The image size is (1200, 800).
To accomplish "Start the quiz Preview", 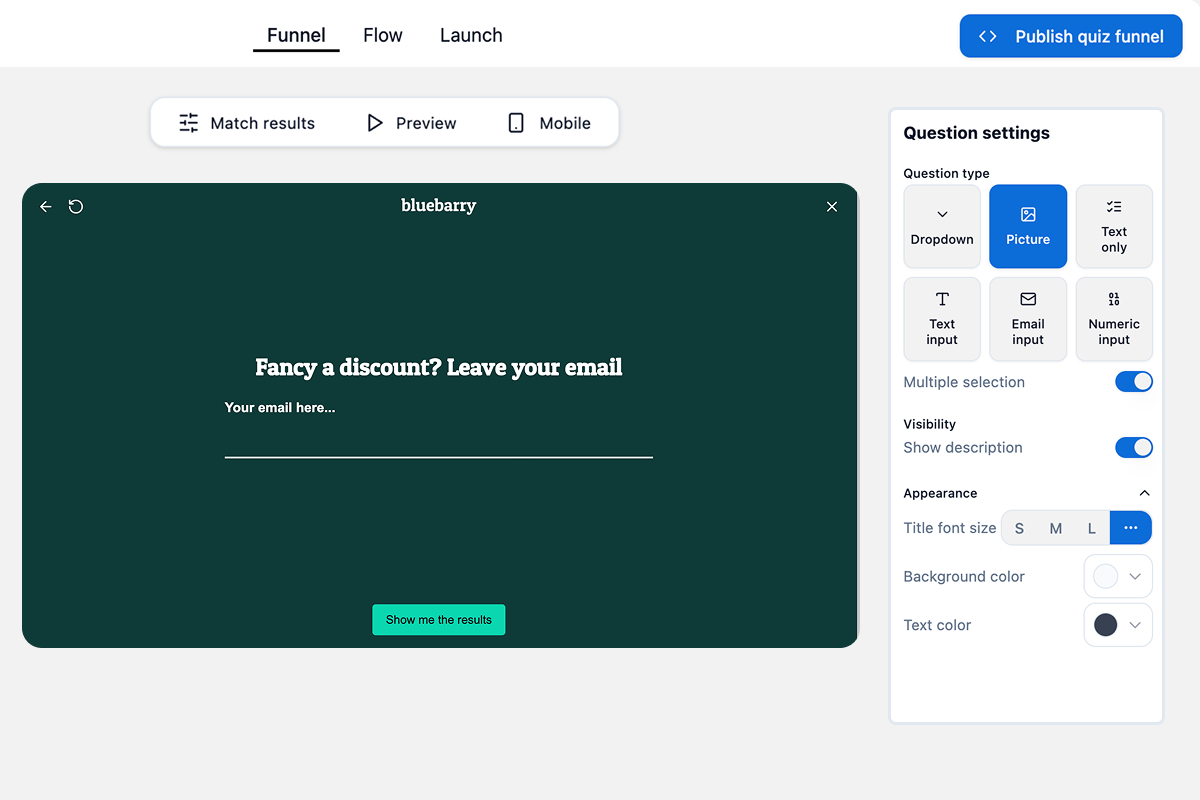I will click(x=410, y=122).
